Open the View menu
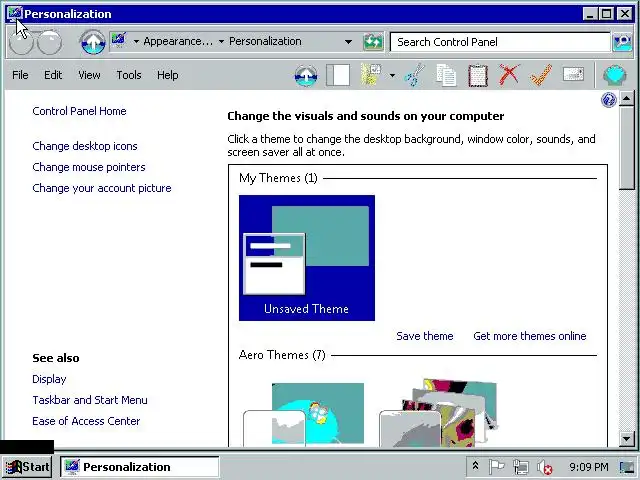 pyautogui.click(x=89, y=75)
